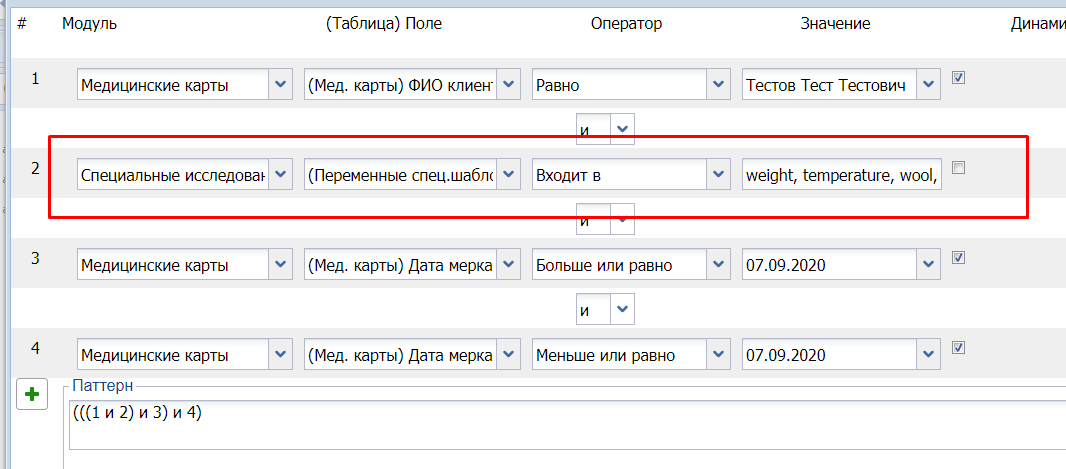Screen dimensions: 1066x469
Task: Expand the '(Переменные спец.шаблона)' field dropdown
Action: pyautogui.click(x=508, y=175)
